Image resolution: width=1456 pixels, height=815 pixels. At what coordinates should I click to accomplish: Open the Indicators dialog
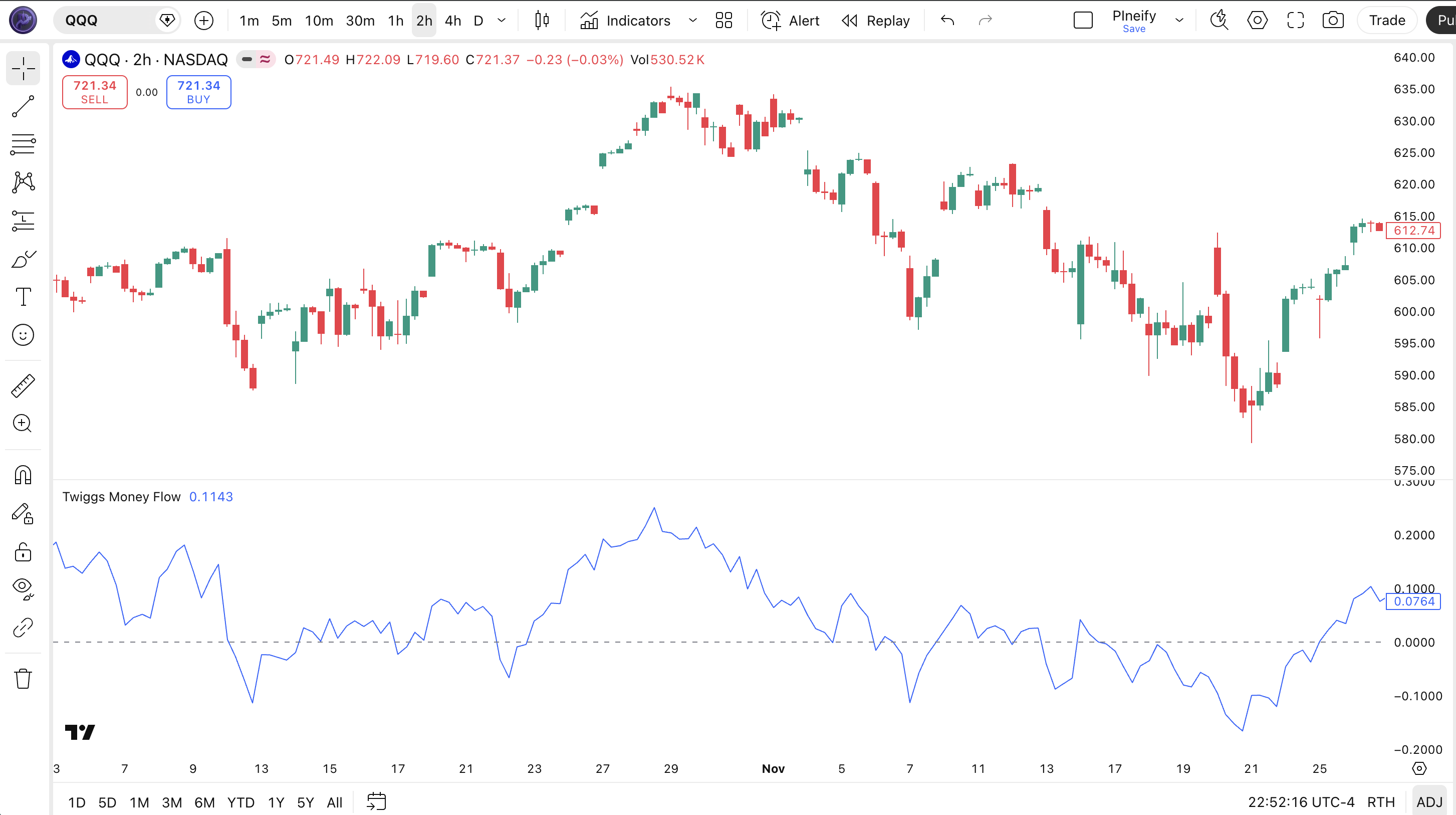625,21
